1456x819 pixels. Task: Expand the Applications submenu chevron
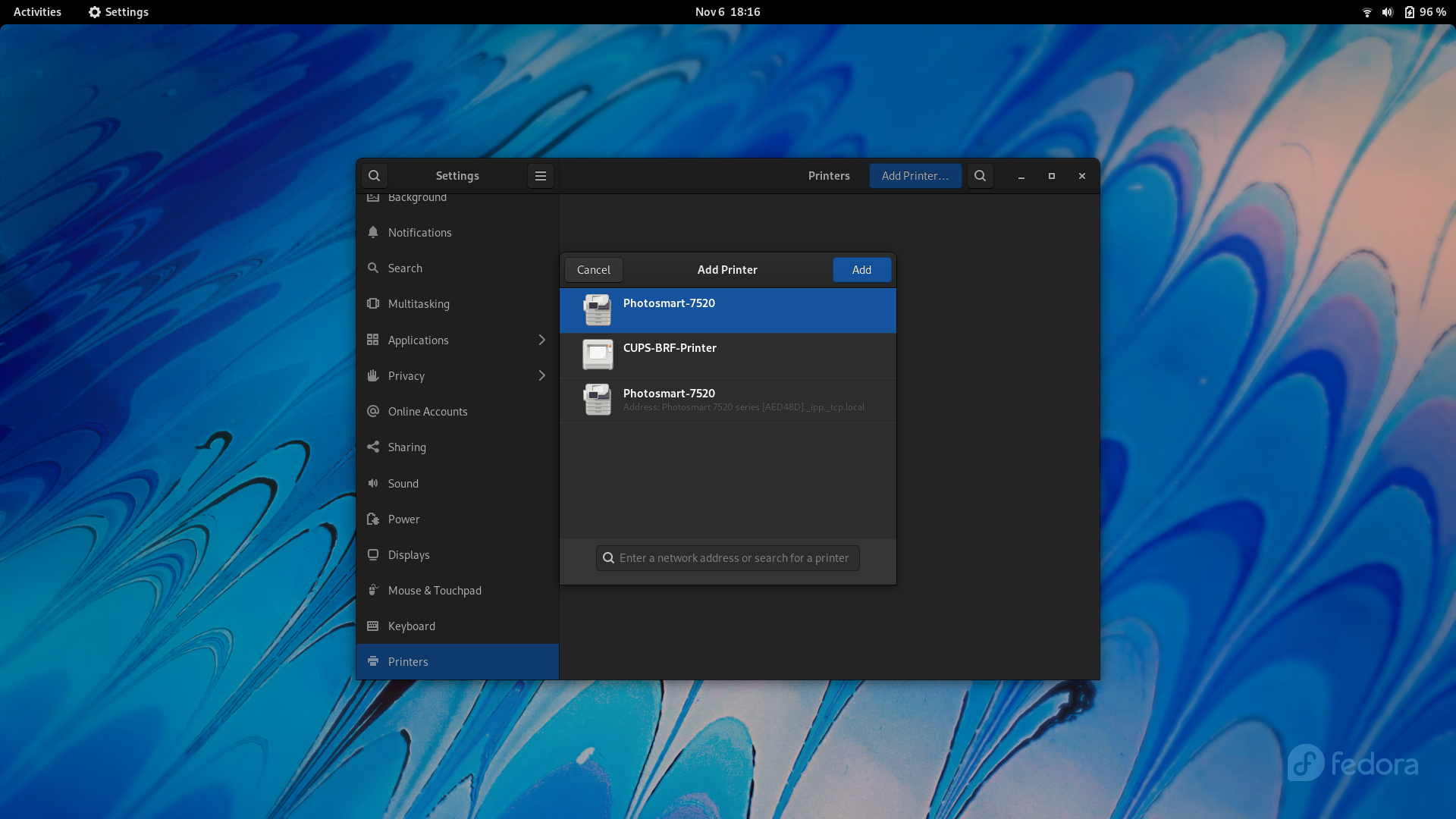pyautogui.click(x=541, y=340)
